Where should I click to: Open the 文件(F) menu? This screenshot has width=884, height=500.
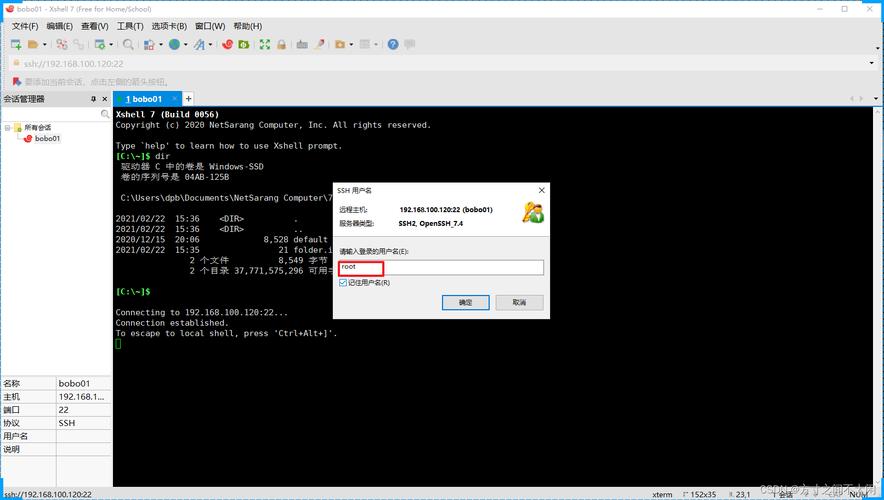pyautogui.click(x=25, y=26)
